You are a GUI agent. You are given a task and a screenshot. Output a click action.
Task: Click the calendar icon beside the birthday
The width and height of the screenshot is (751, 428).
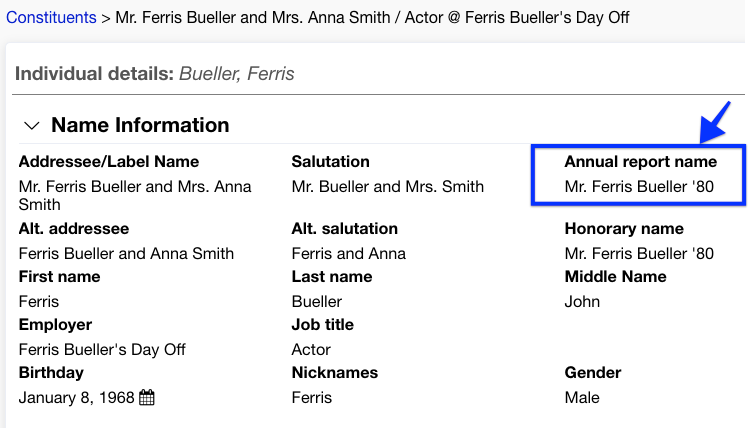(147, 398)
